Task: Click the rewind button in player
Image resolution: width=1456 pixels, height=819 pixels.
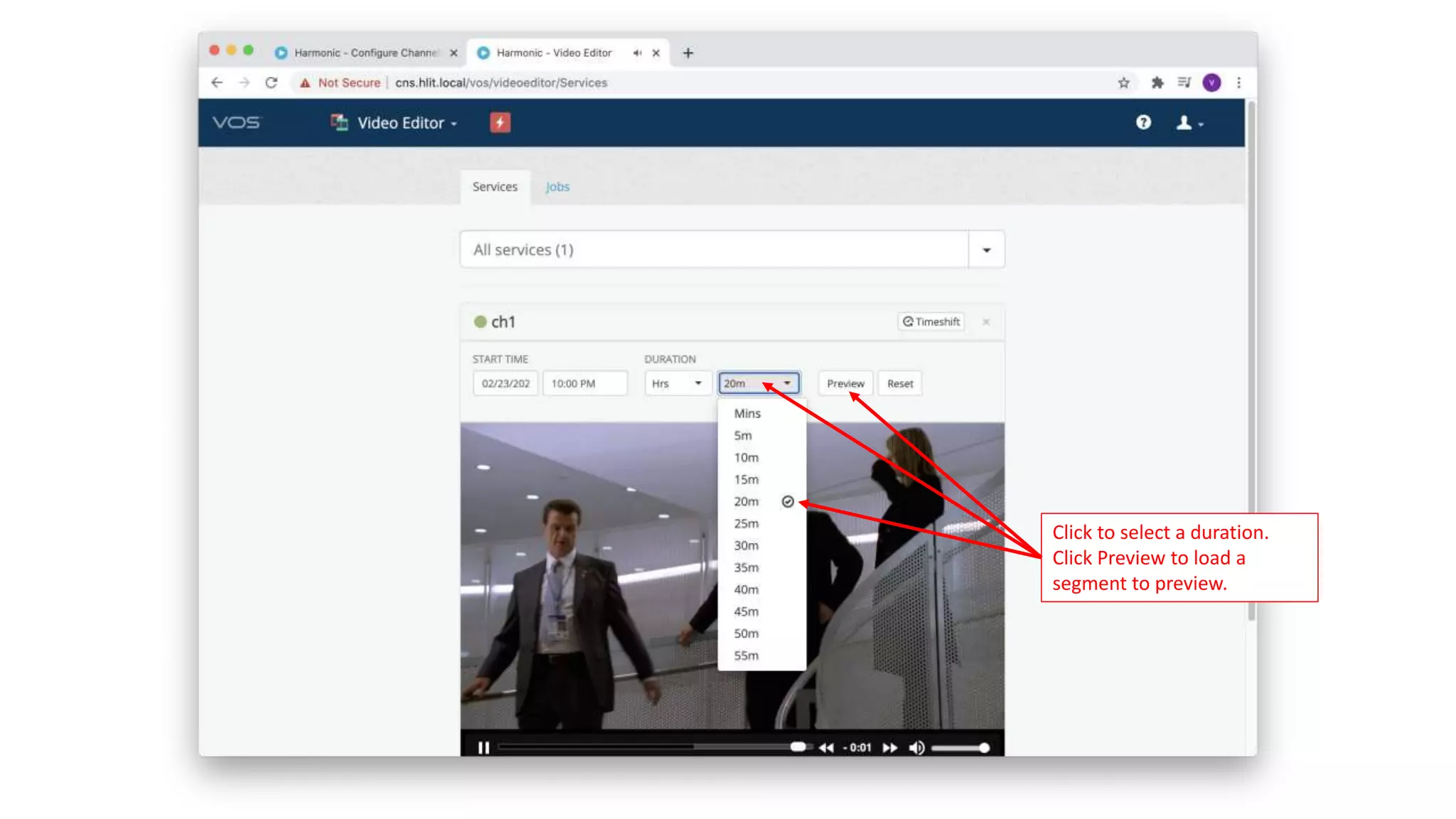Action: tap(825, 747)
